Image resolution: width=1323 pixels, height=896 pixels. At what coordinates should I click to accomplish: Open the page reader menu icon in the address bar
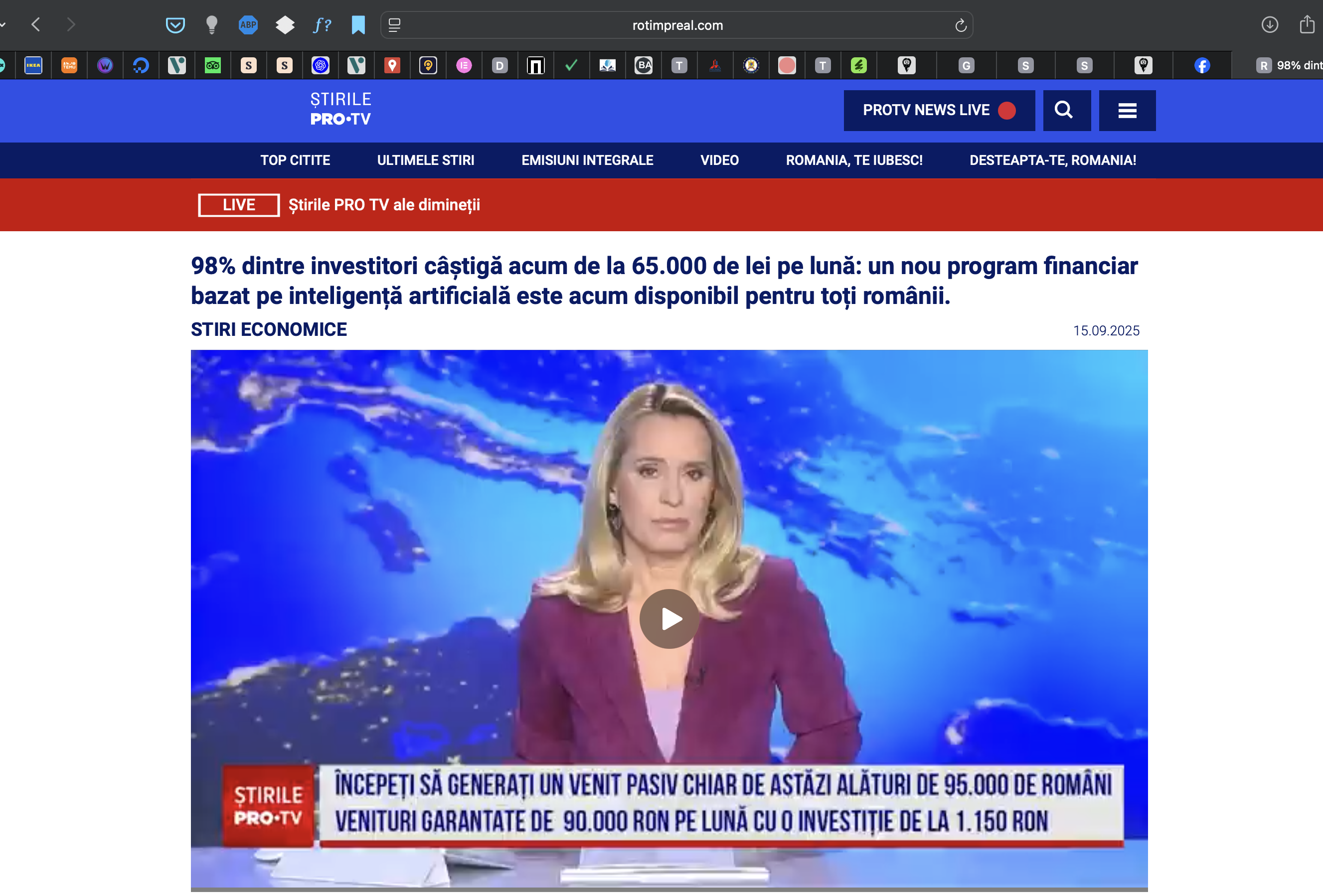coord(394,25)
